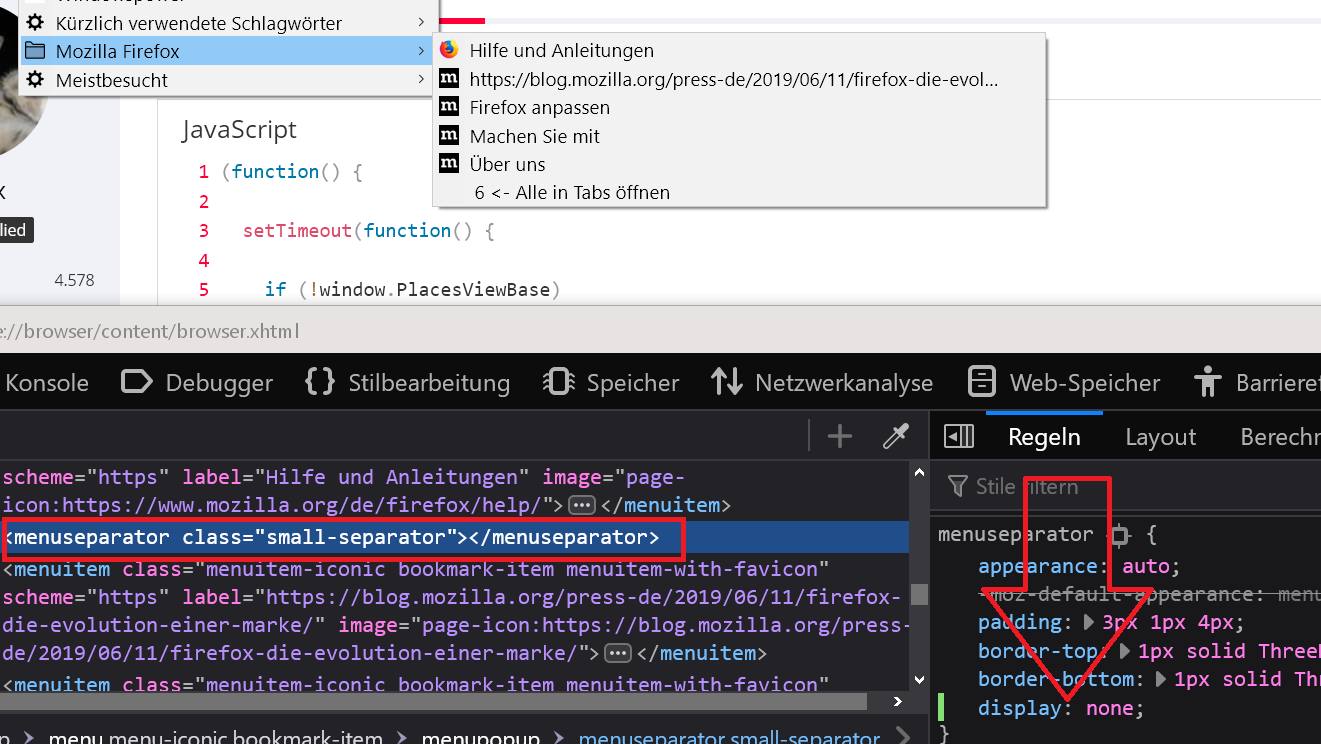This screenshot has height=744, width=1321.
Task: Click the eyedropper color picker icon
Action: click(895, 436)
